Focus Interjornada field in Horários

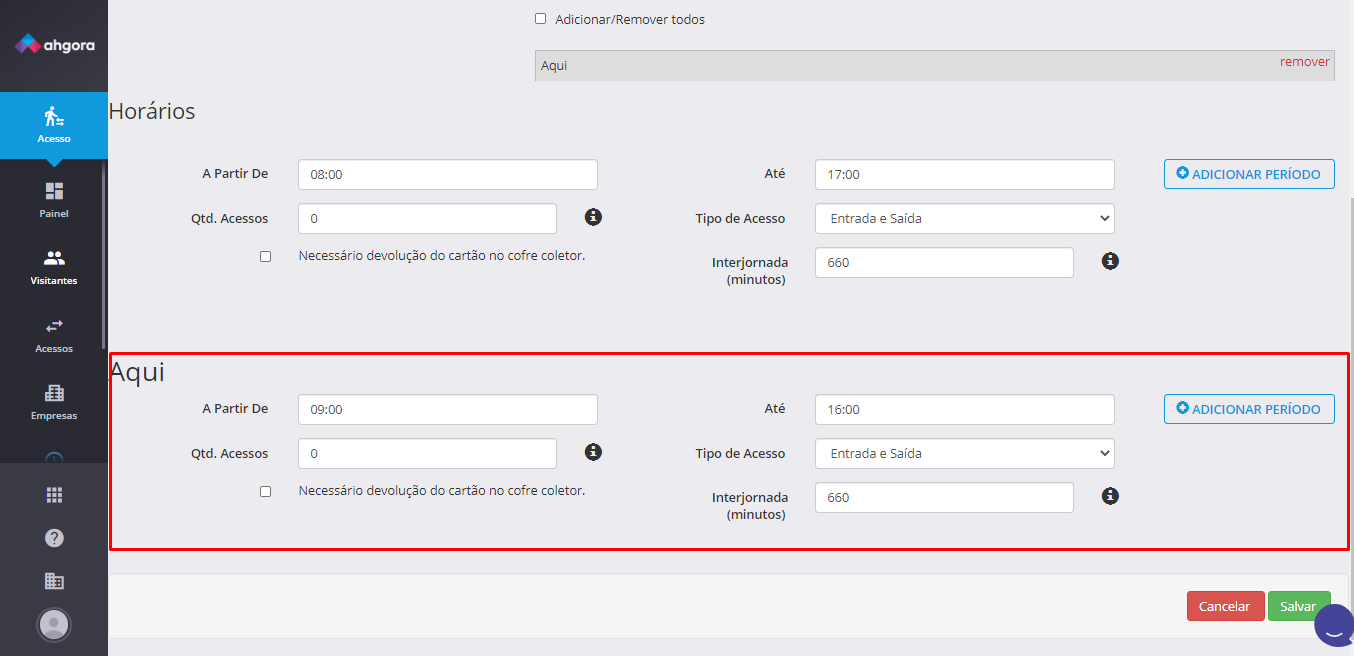coord(944,263)
